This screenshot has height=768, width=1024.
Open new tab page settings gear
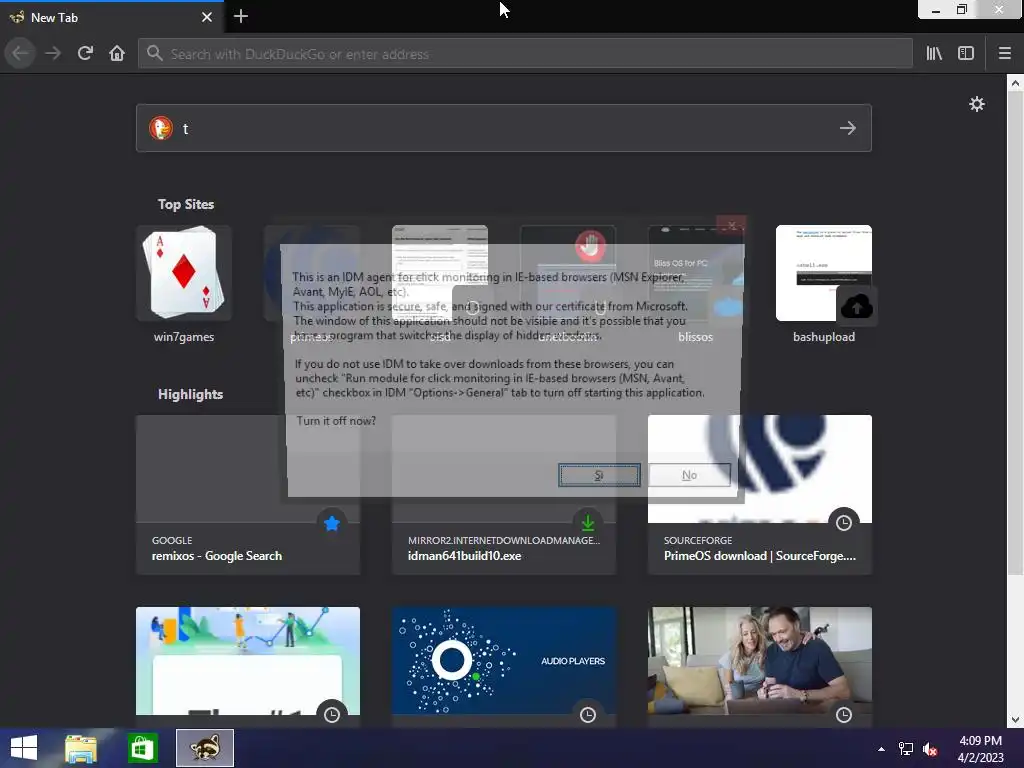click(x=976, y=104)
